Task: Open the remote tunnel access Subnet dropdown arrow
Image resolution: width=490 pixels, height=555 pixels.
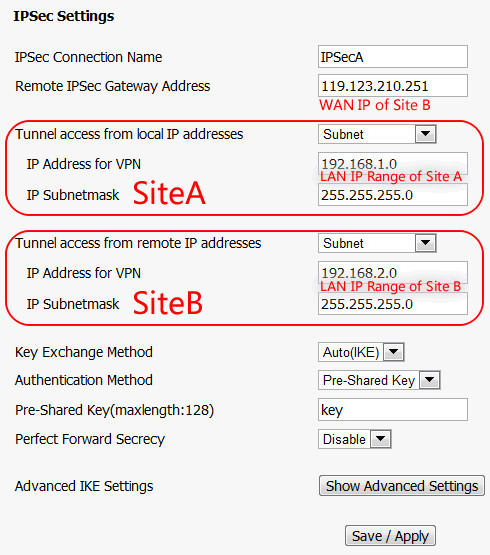Action: click(425, 243)
